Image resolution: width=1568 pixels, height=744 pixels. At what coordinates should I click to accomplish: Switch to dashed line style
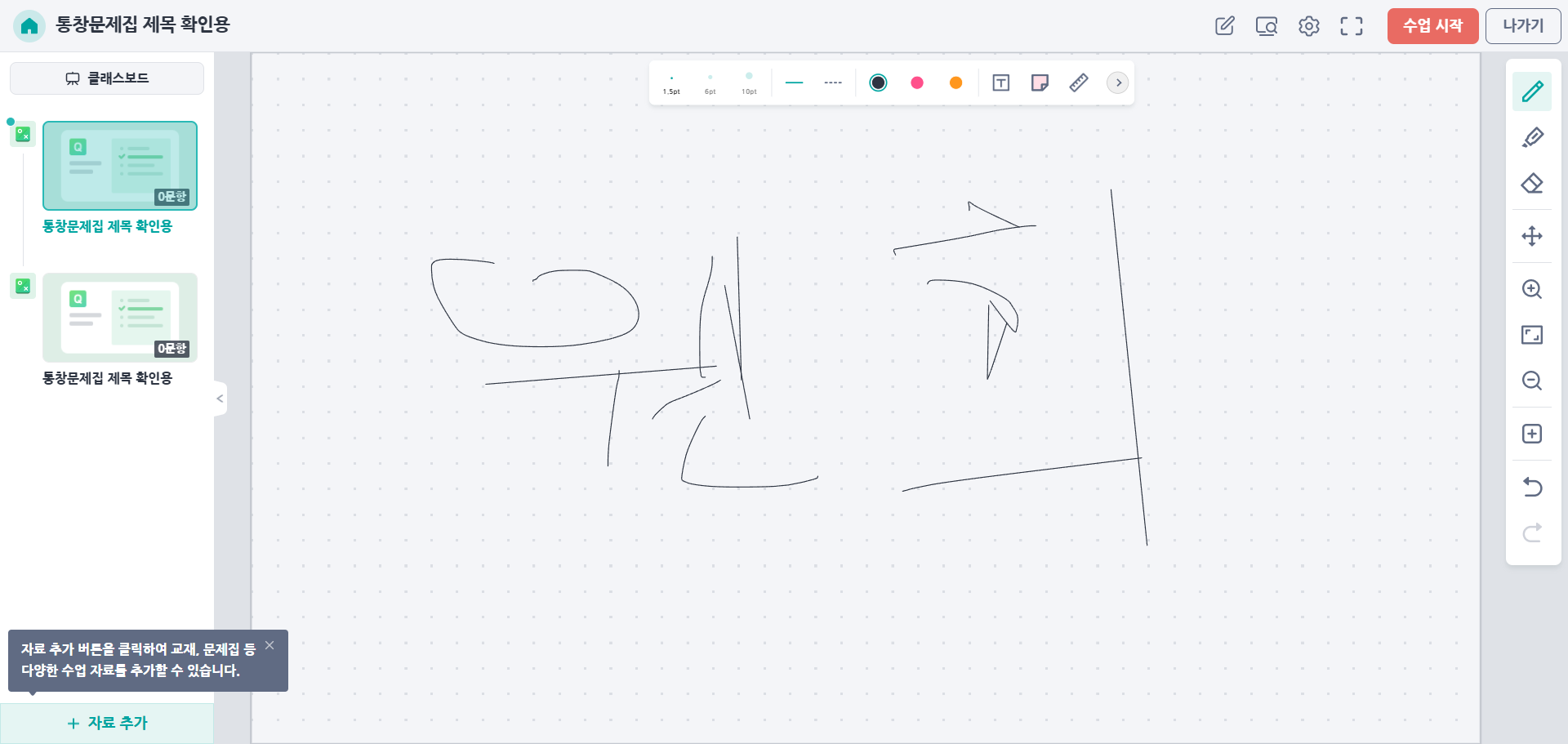(x=833, y=82)
